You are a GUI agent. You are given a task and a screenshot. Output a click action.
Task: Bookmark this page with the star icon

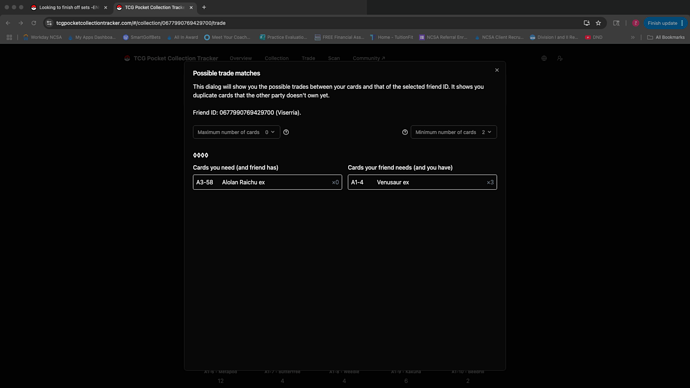point(598,23)
